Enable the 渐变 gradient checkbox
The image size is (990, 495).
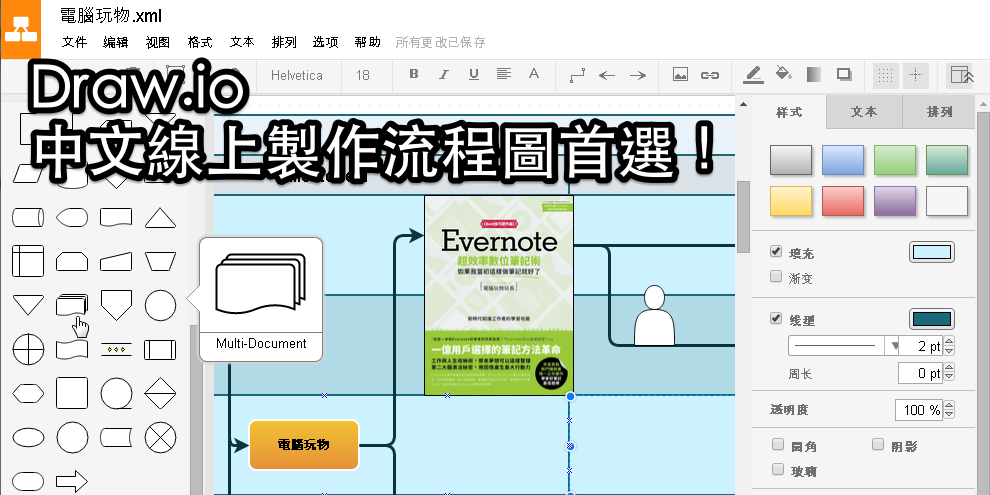coord(776,276)
